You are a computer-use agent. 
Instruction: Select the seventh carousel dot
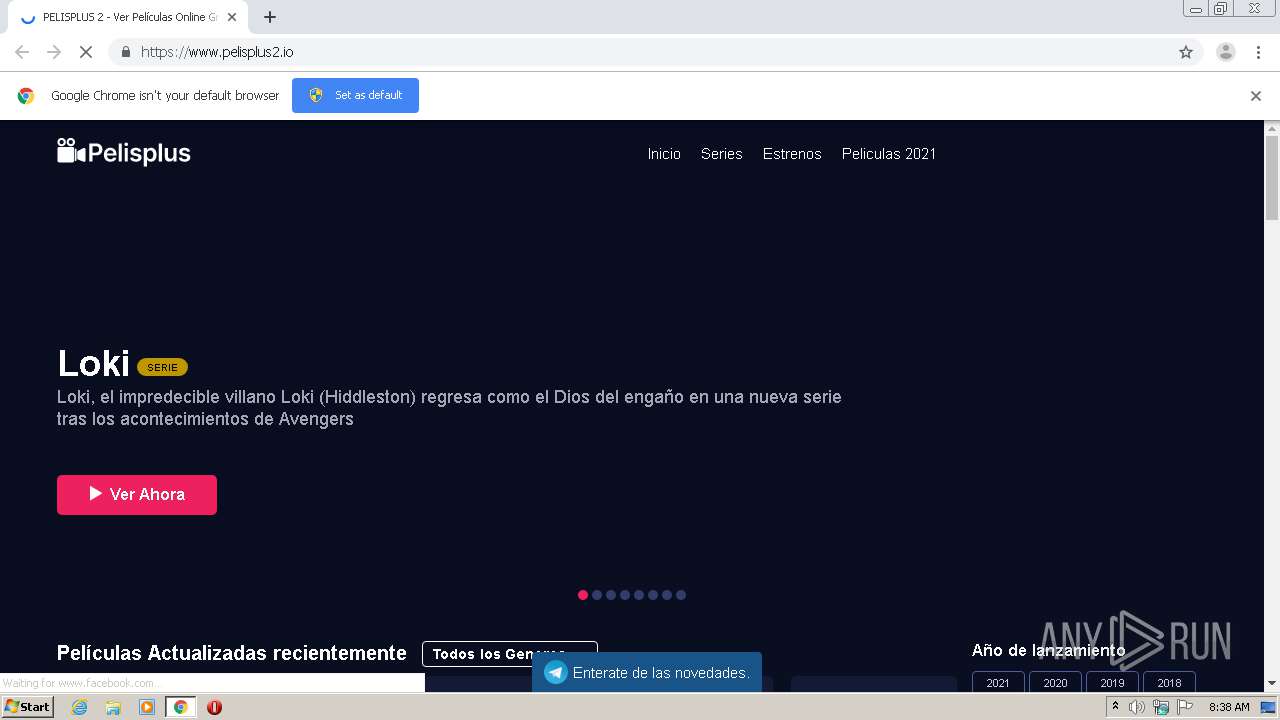(x=667, y=595)
